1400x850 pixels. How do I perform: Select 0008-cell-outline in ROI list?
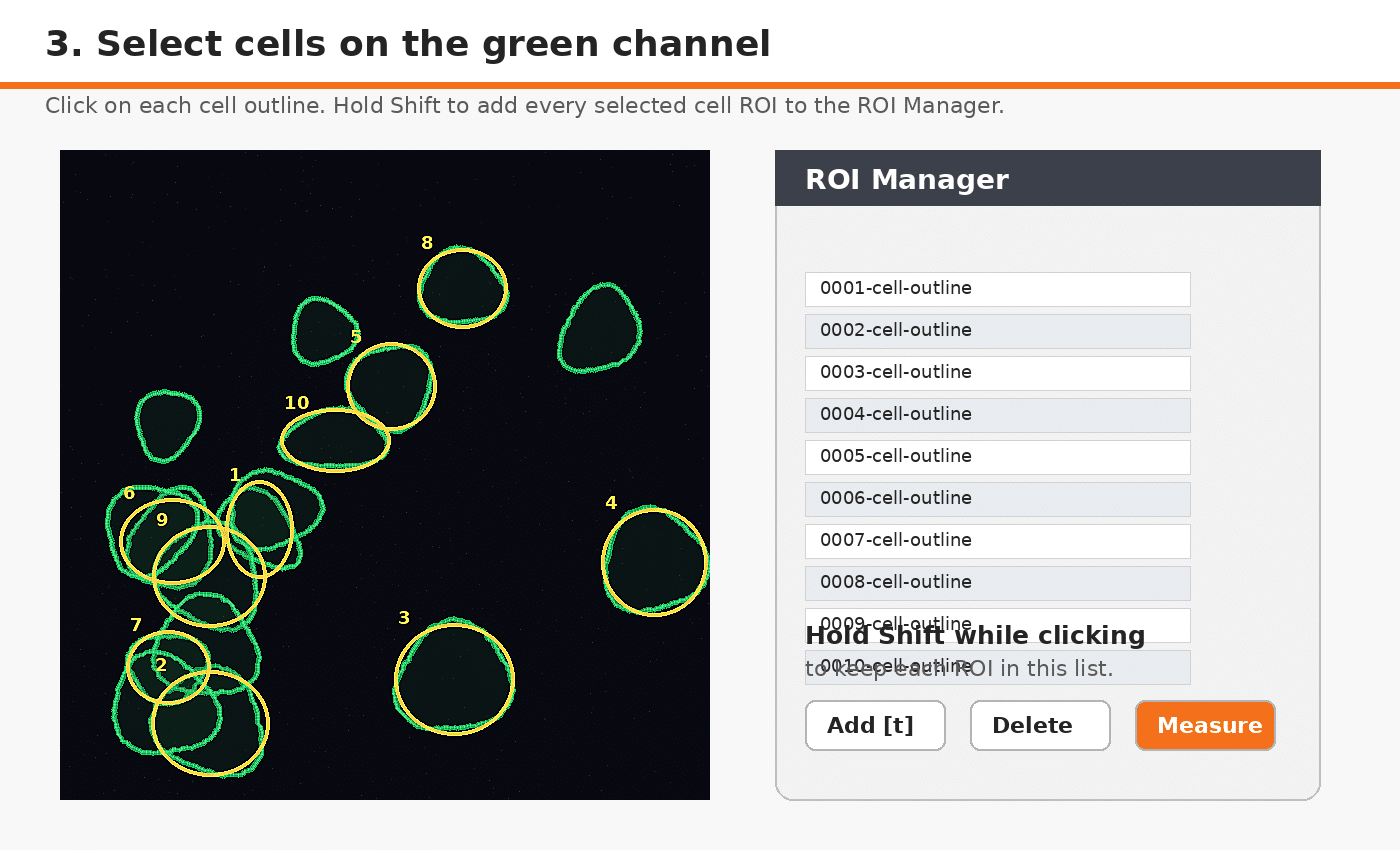pos(997,583)
